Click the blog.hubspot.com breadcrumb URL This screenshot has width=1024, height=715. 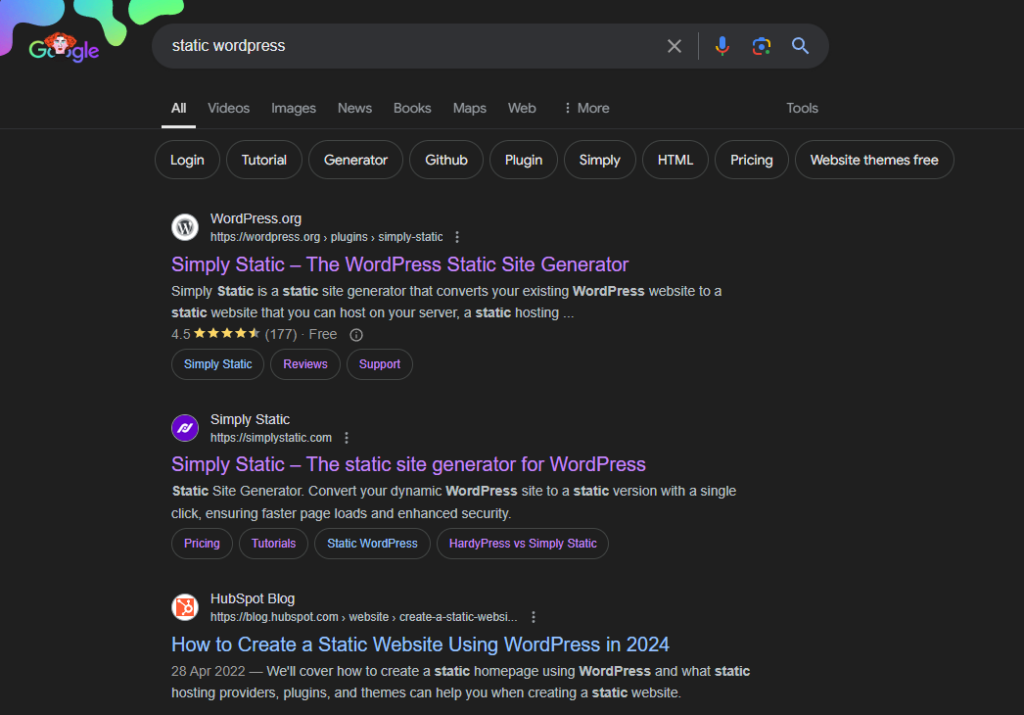point(364,617)
